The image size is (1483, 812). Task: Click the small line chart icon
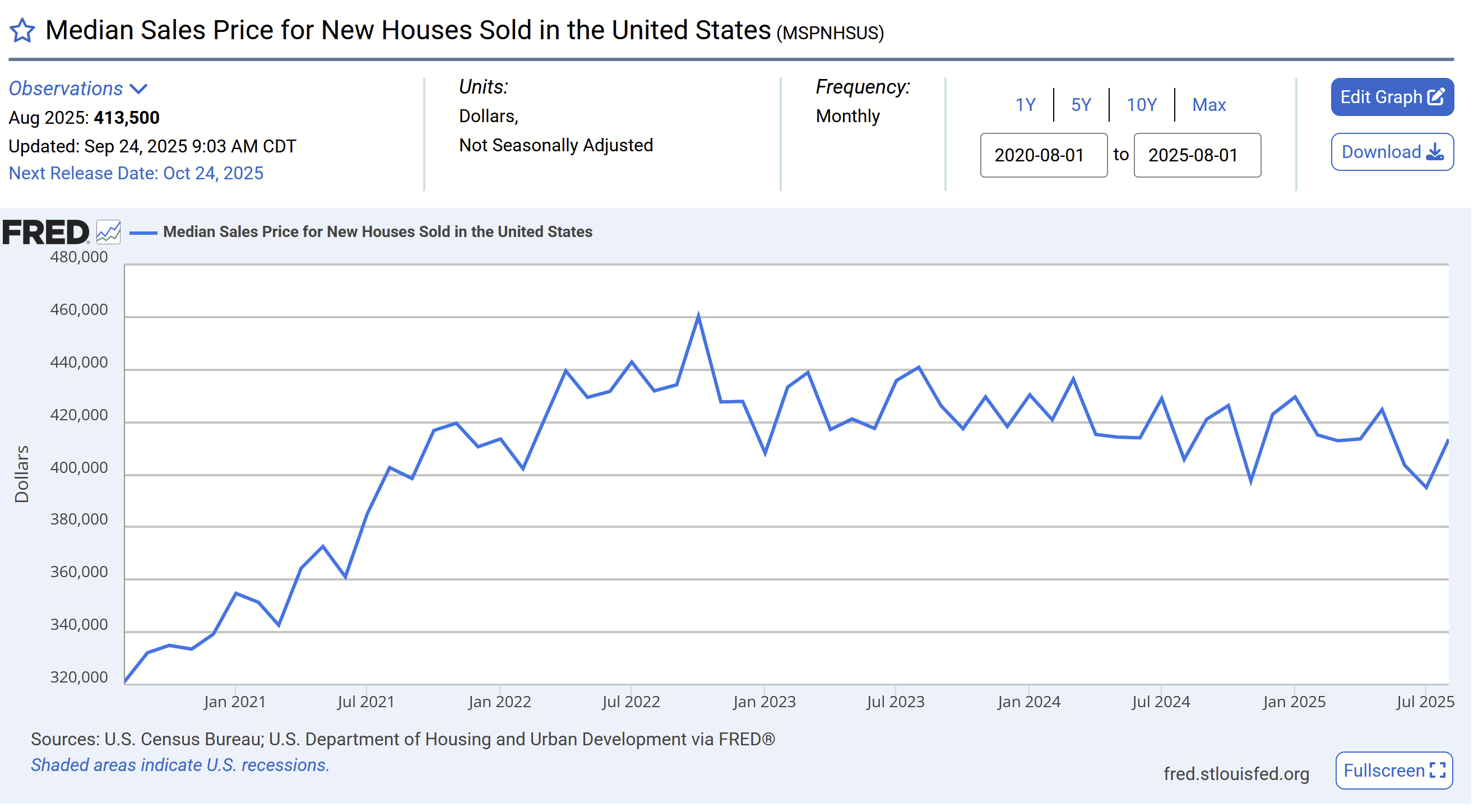(108, 233)
